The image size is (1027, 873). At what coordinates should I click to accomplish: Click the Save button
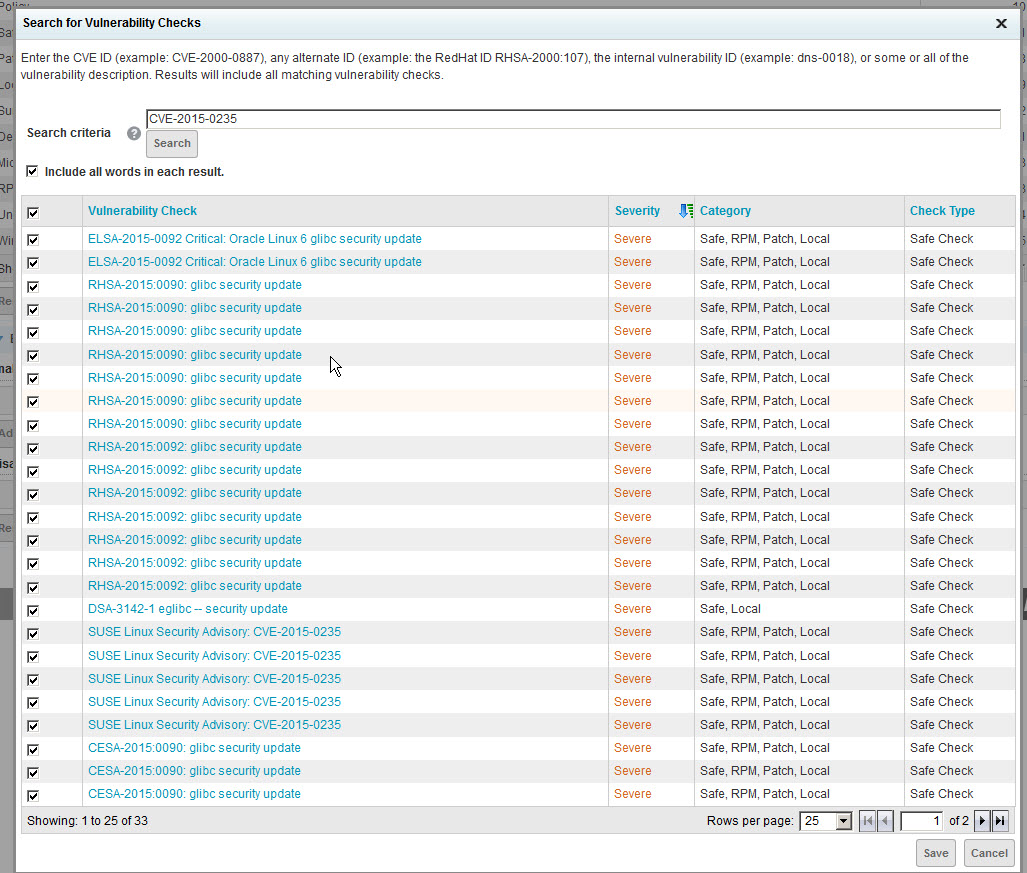pyautogui.click(x=936, y=853)
